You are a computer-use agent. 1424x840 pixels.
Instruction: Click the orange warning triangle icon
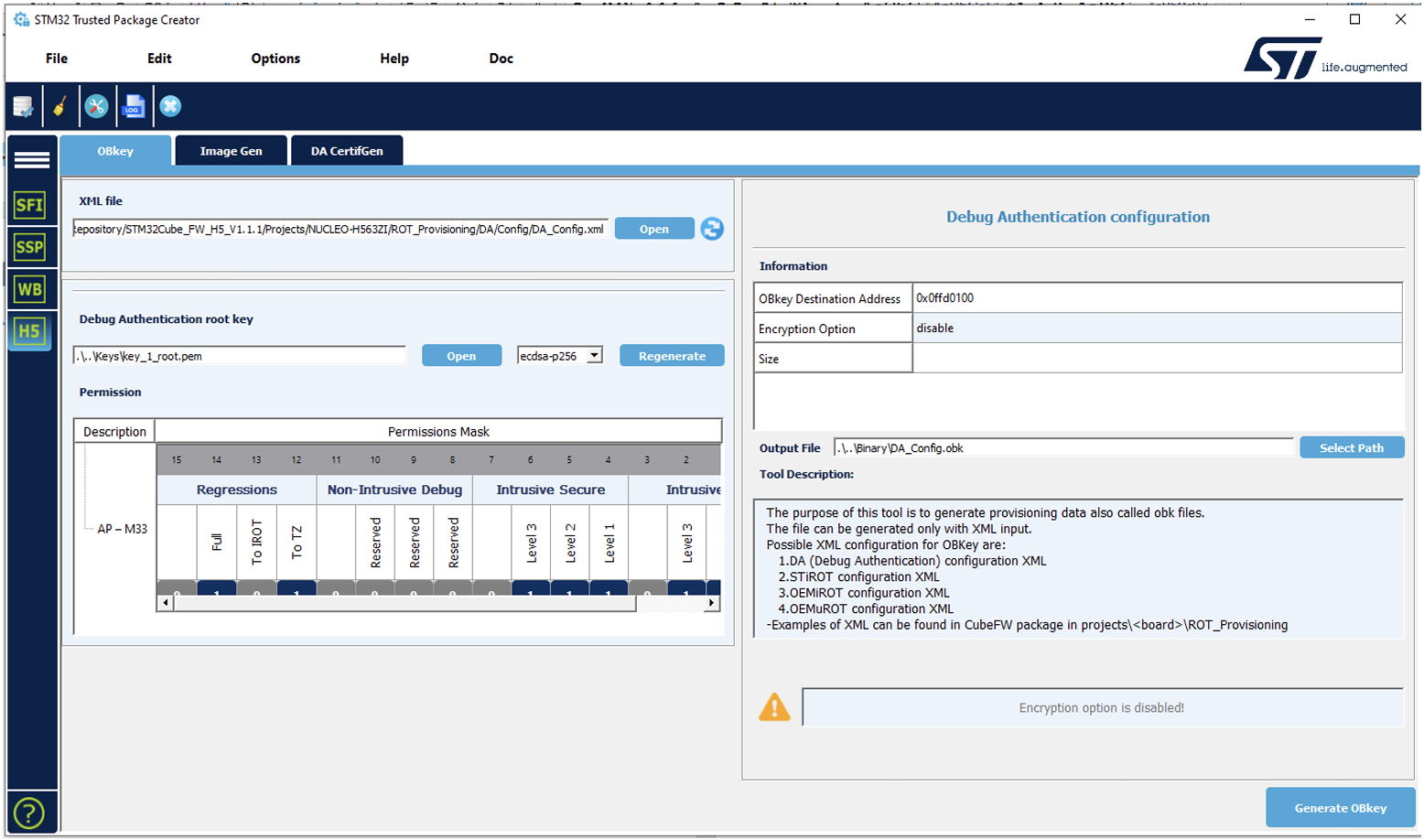(774, 707)
